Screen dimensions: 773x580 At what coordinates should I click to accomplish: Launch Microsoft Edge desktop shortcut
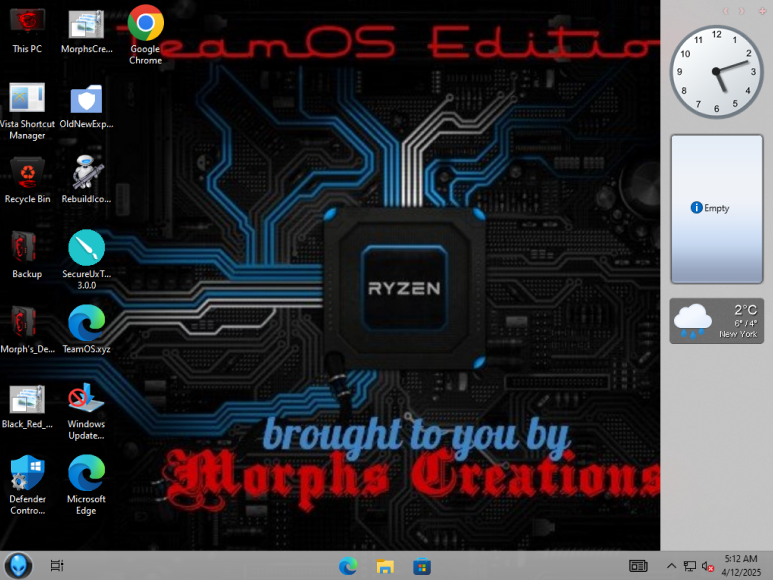(x=86, y=486)
